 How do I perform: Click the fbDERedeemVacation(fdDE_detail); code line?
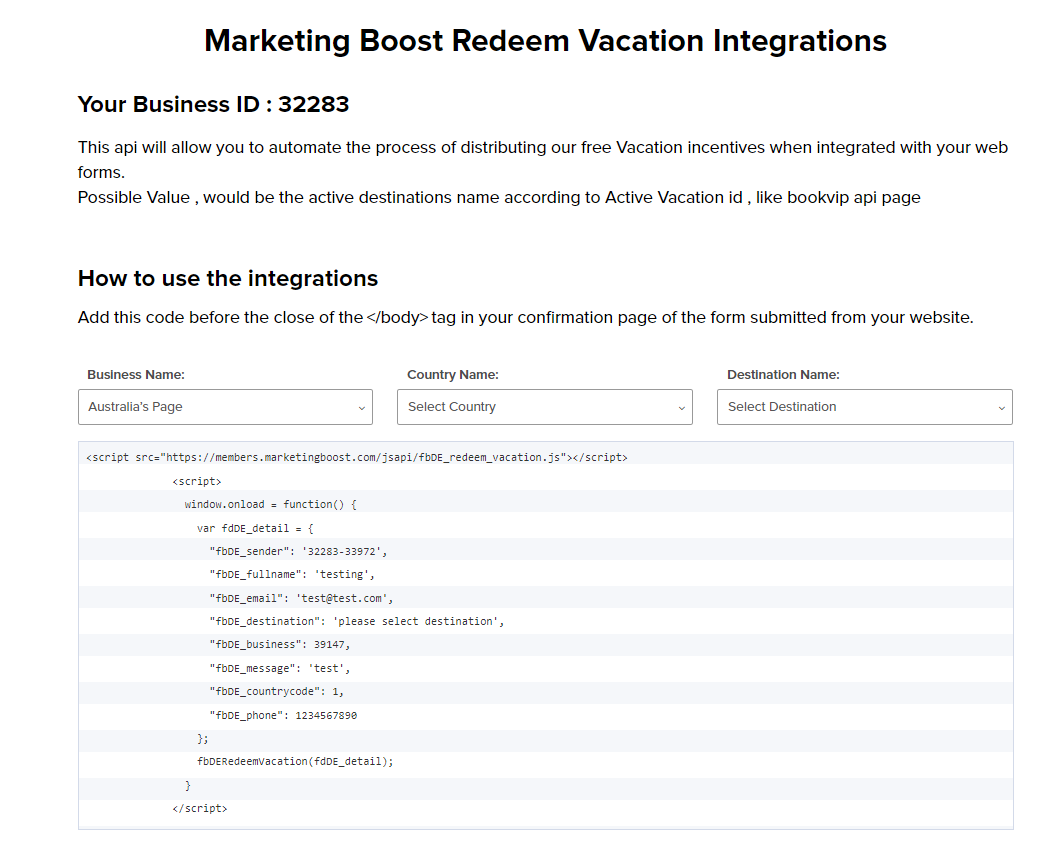click(x=295, y=762)
